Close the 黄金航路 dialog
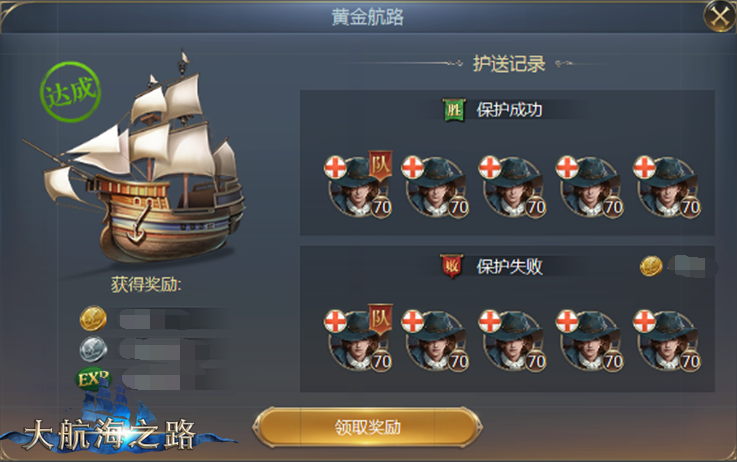This screenshot has width=737, height=462. click(x=718, y=17)
